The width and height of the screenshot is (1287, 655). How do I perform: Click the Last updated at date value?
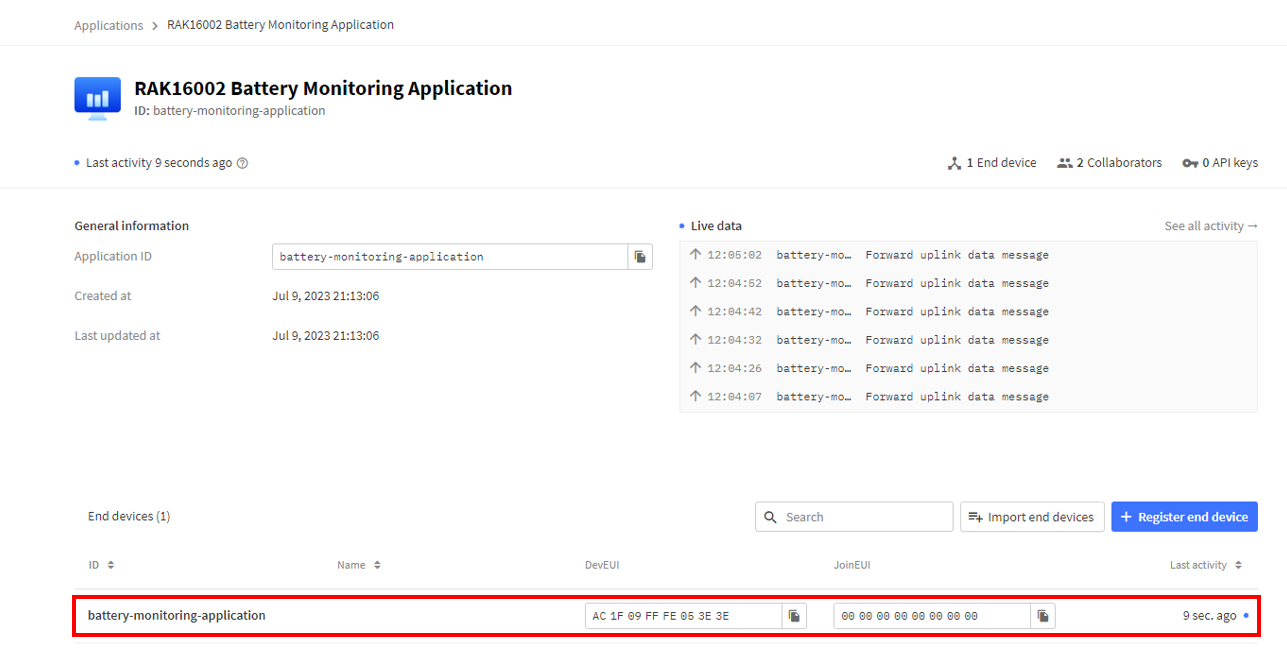coord(326,336)
